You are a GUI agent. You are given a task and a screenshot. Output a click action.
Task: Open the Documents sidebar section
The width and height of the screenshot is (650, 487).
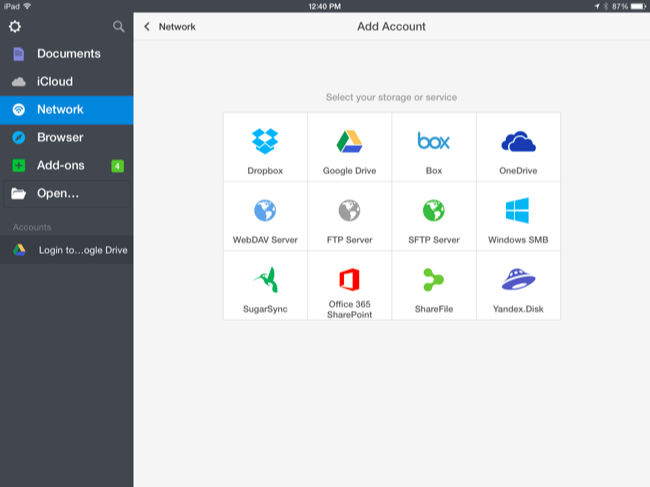coord(66,54)
